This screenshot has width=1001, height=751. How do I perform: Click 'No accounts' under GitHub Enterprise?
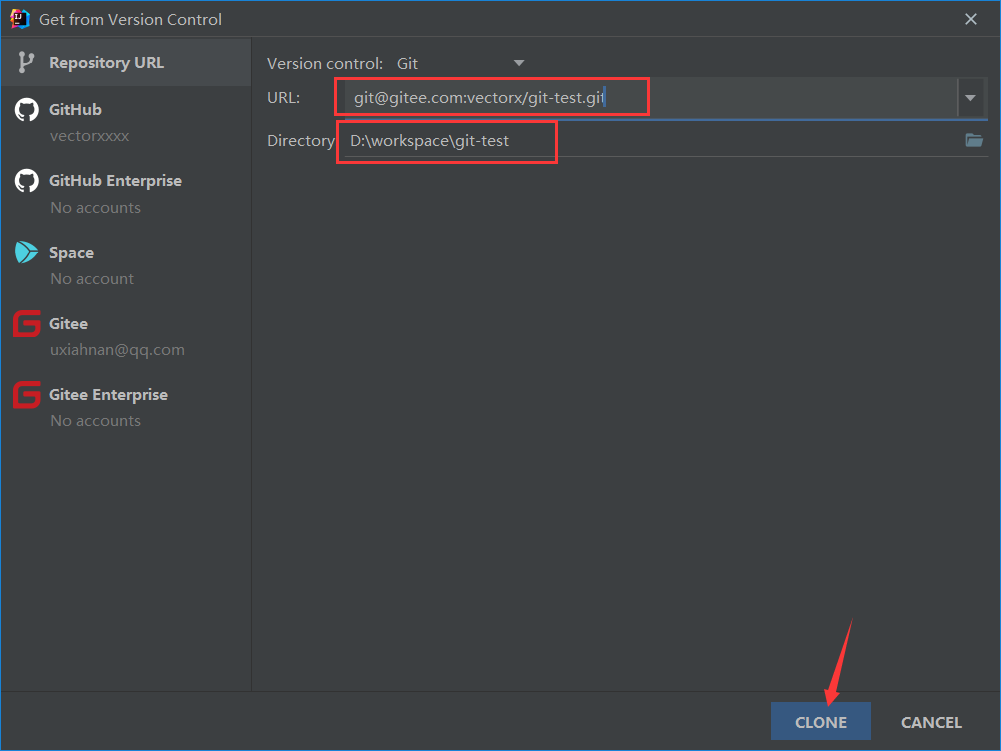(96, 208)
